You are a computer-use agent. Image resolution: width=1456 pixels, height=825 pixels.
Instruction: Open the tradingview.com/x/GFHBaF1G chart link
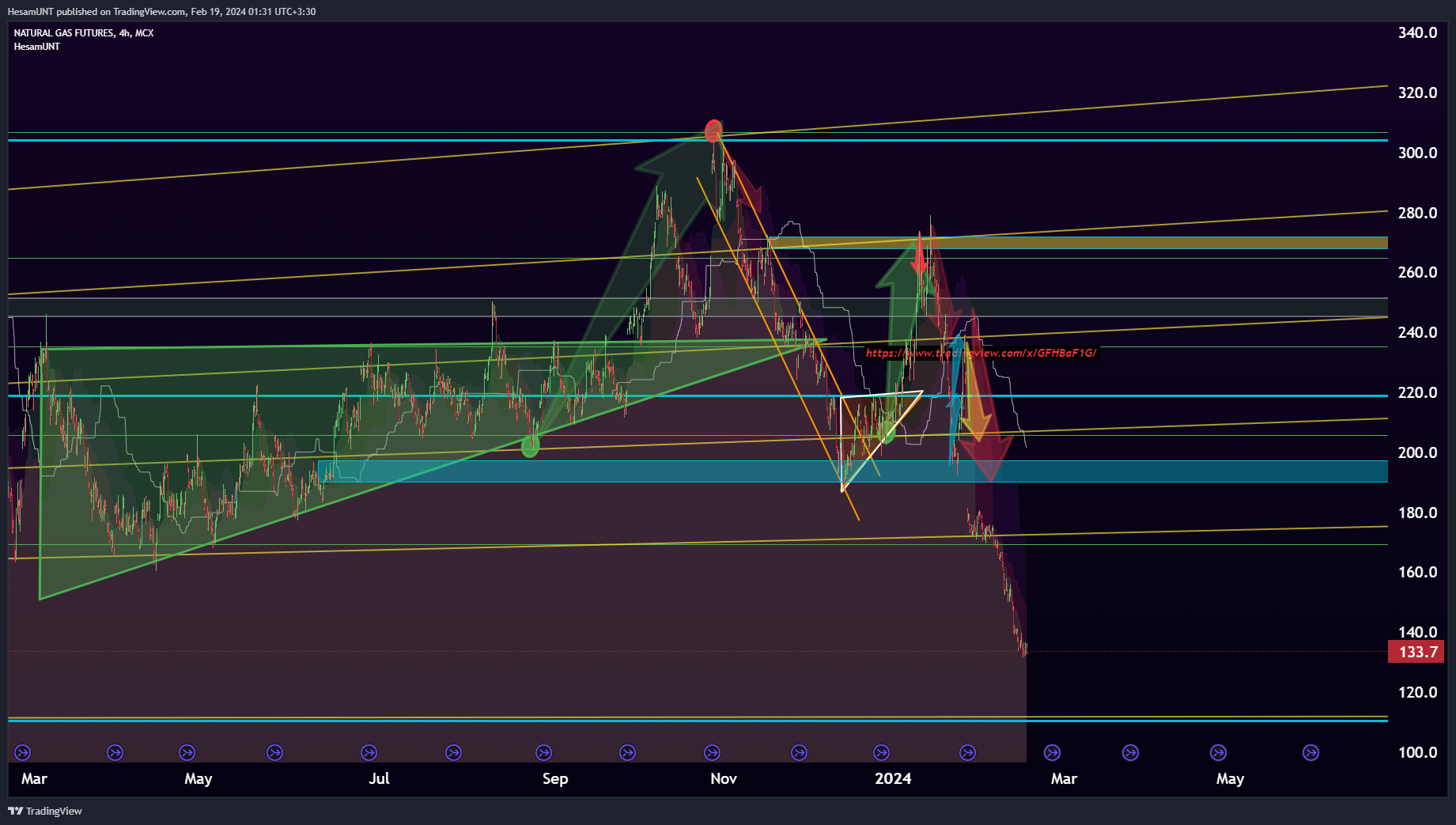click(981, 353)
